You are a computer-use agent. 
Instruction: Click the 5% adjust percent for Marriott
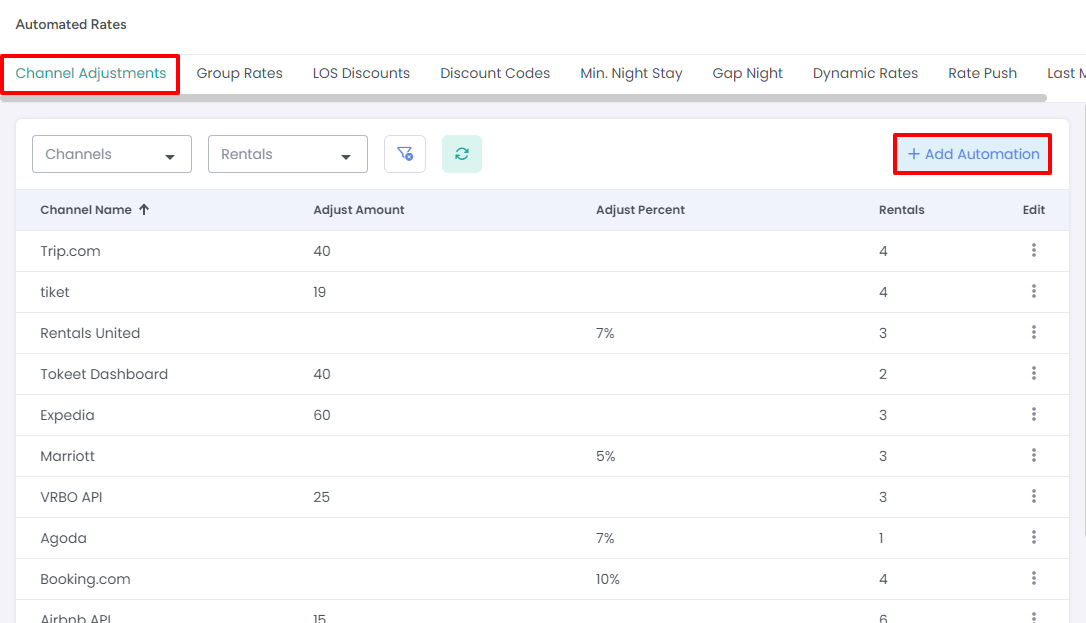click(x=605, y=456)
